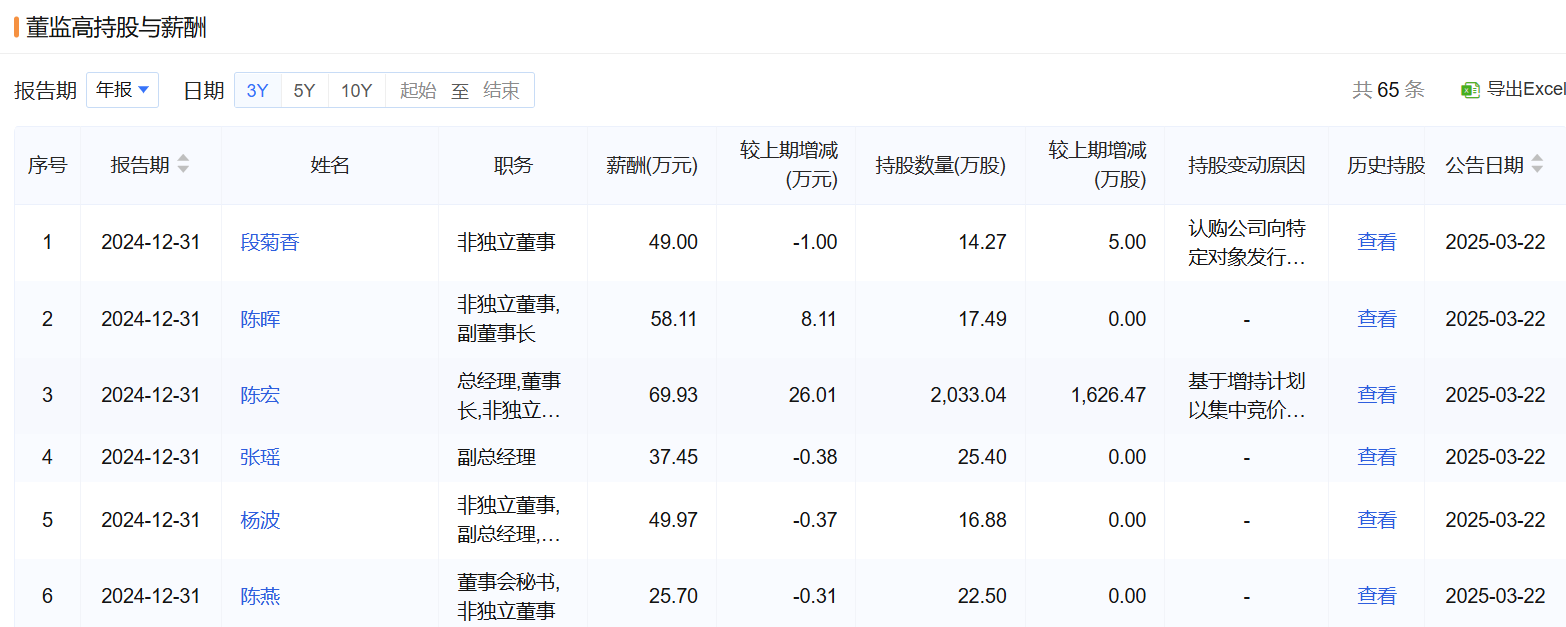
Task: Click 认购公司向特定对象发行 reason cell
Action: click(x=1247, y=242)
